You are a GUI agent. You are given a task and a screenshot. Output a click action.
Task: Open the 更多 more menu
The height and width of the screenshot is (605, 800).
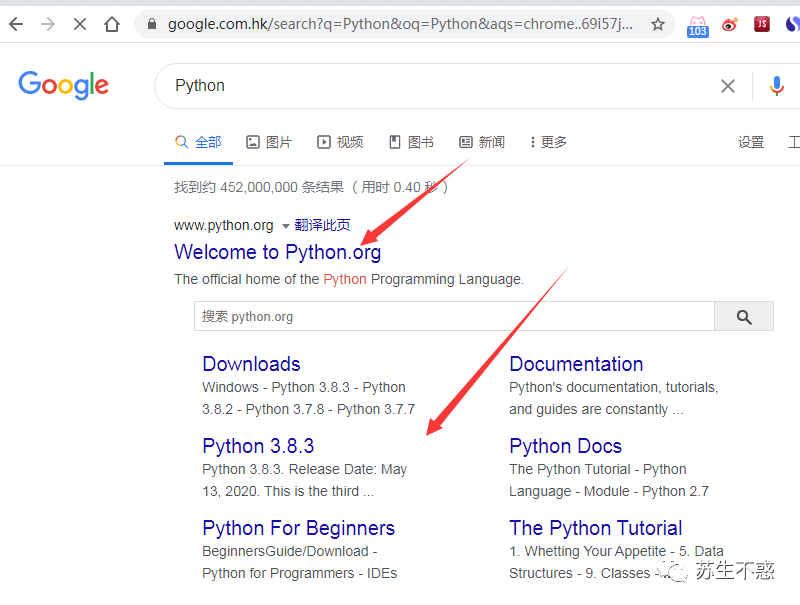pyautogui.click(x=548, y=142)
